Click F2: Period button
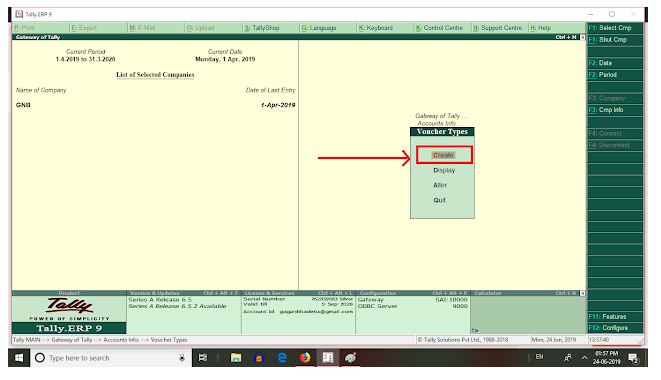The height and width of the screenshot is (380, 661). (615, 75)
